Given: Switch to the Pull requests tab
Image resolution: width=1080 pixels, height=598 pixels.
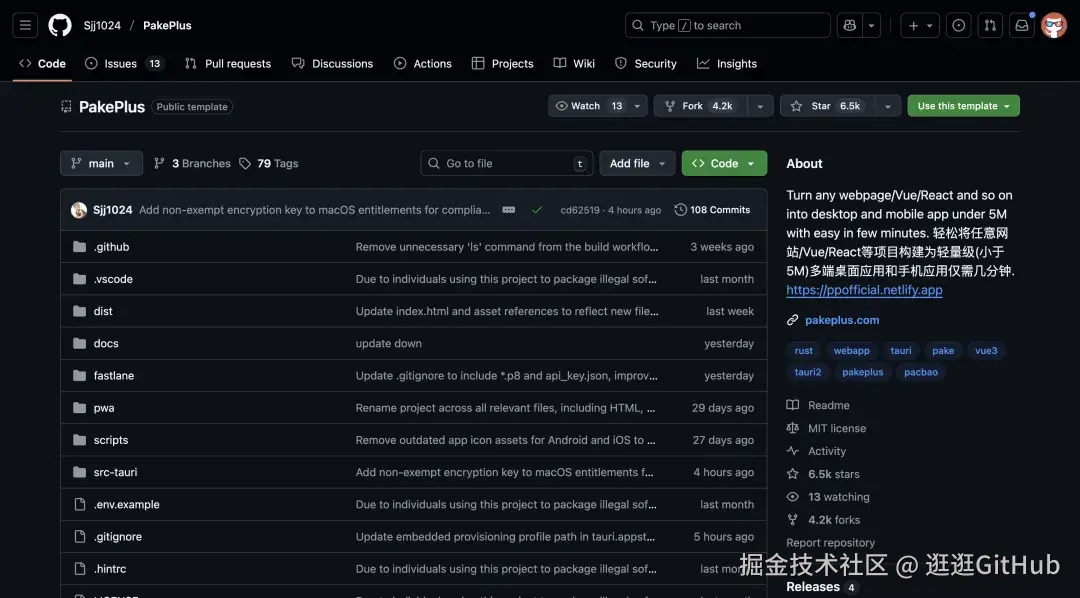Looking at the screenshot, I should (x=228, y=63).
